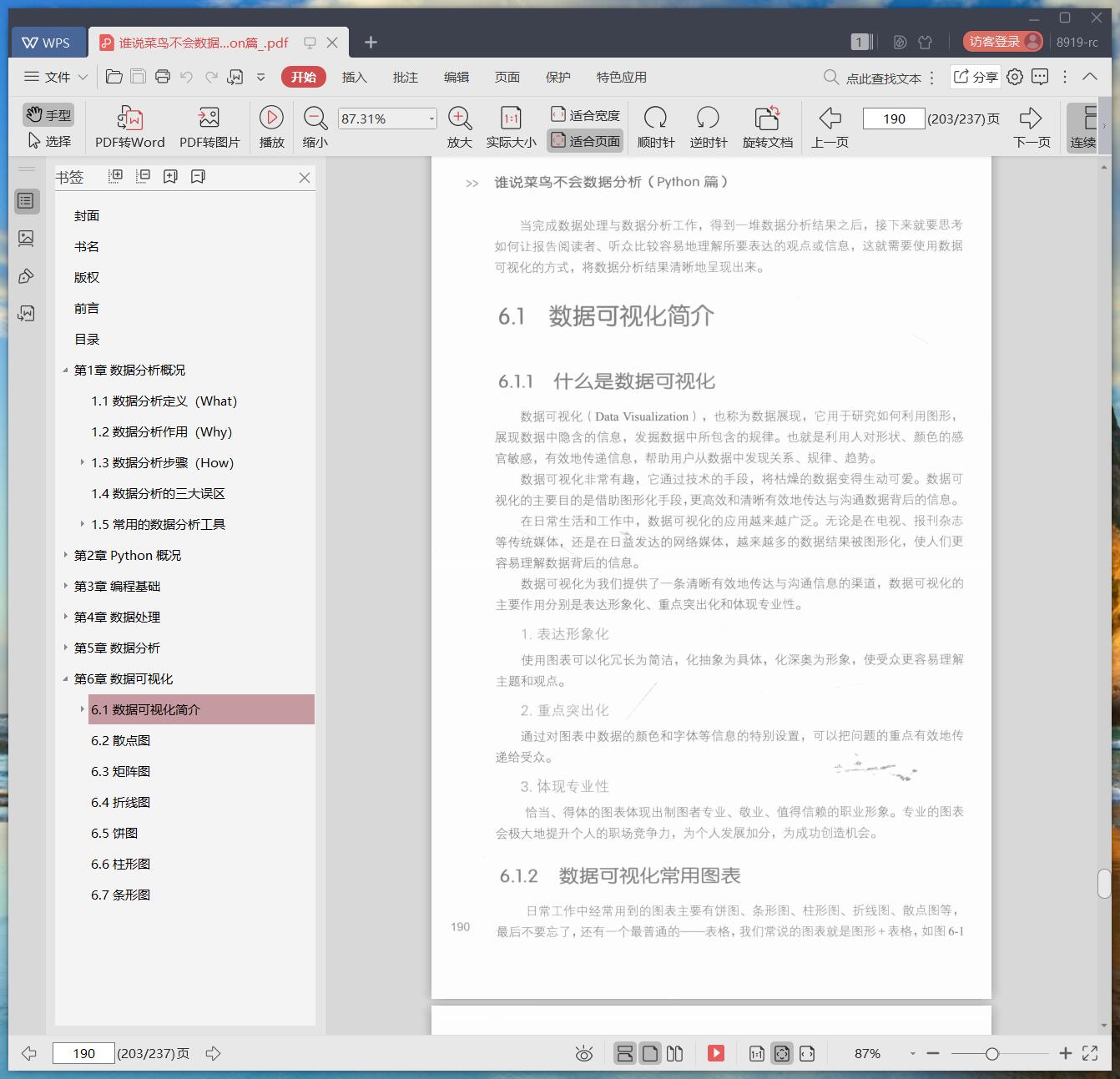Expand 第3章 编程基础 node
This screenshot has width=1120, height=1079.
[65, 586]
